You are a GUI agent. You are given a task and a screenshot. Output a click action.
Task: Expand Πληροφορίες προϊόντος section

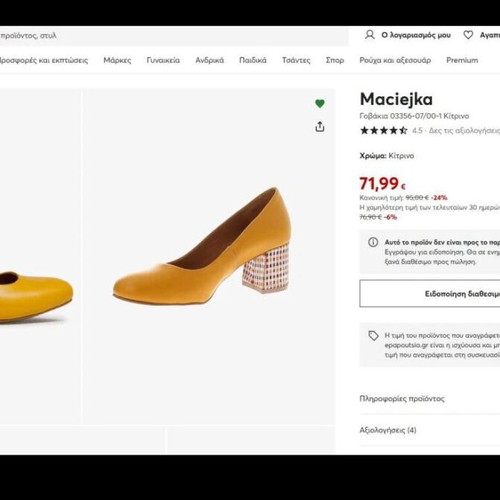click(x=430, y=399)
